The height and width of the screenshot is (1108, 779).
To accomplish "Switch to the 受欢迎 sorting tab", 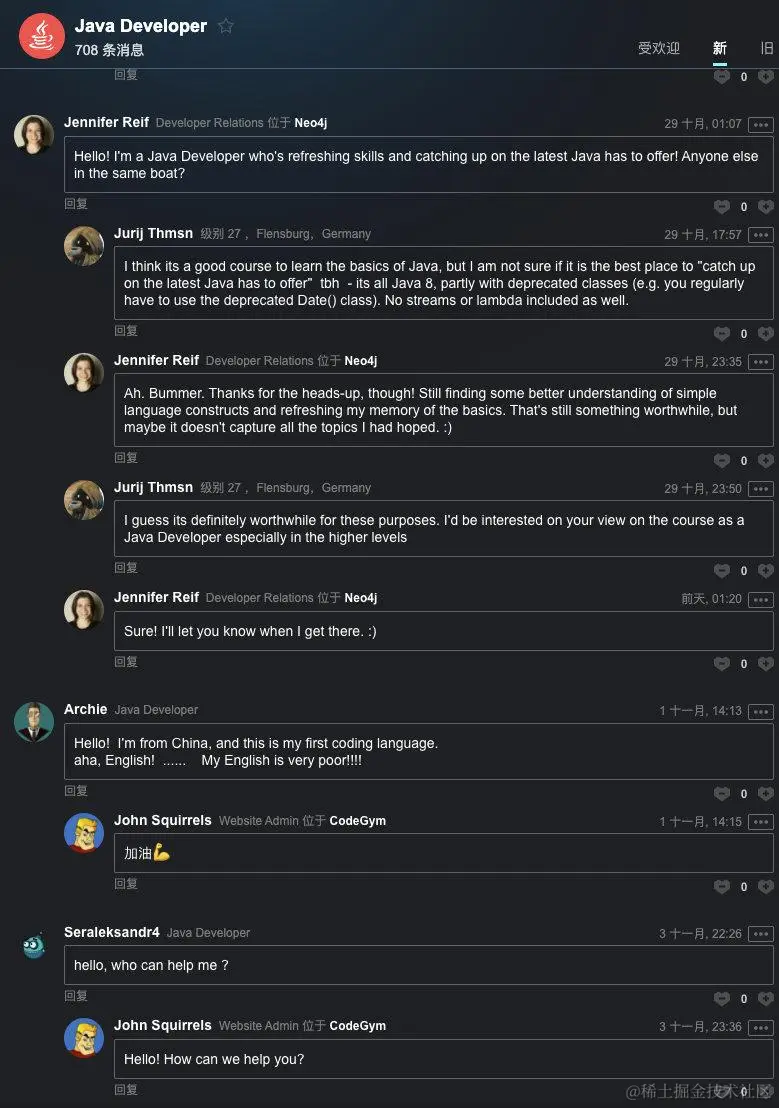I will pos(658,48).
